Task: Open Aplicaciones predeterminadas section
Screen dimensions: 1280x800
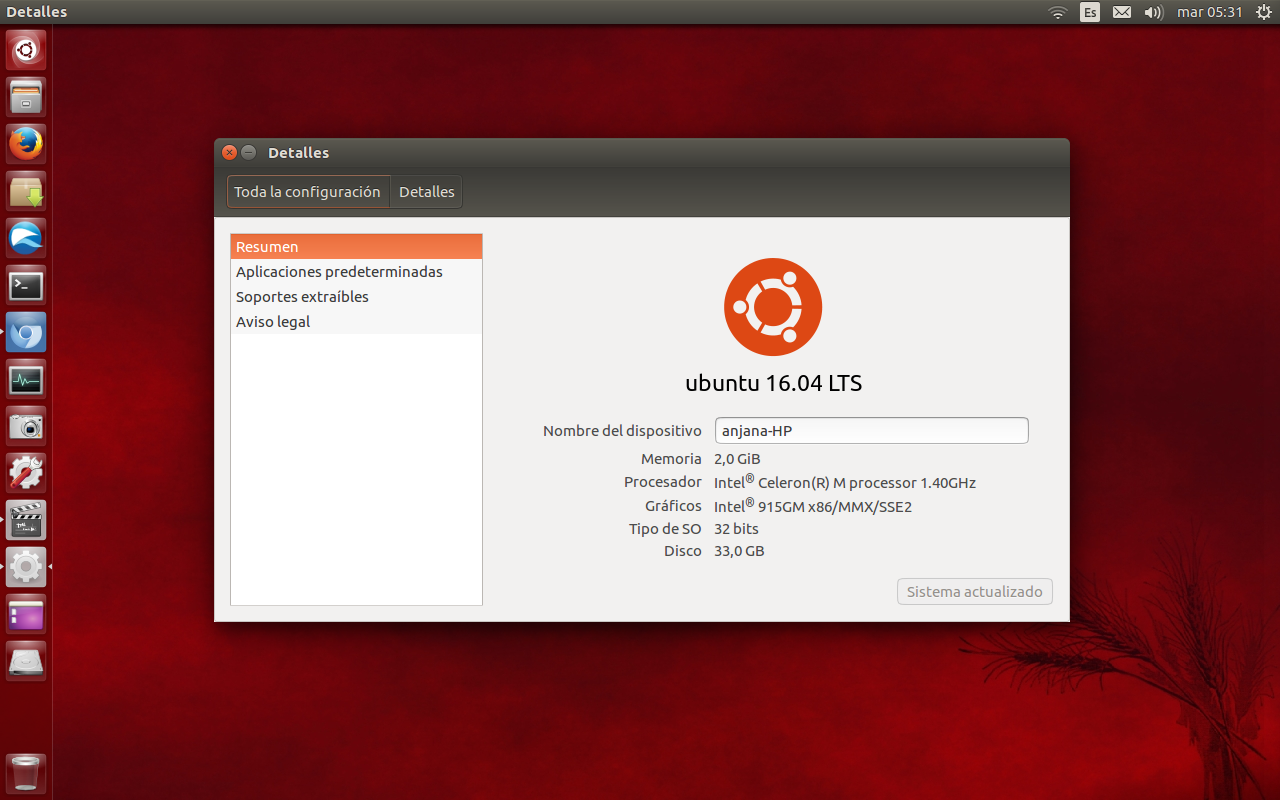Action: 356,272
